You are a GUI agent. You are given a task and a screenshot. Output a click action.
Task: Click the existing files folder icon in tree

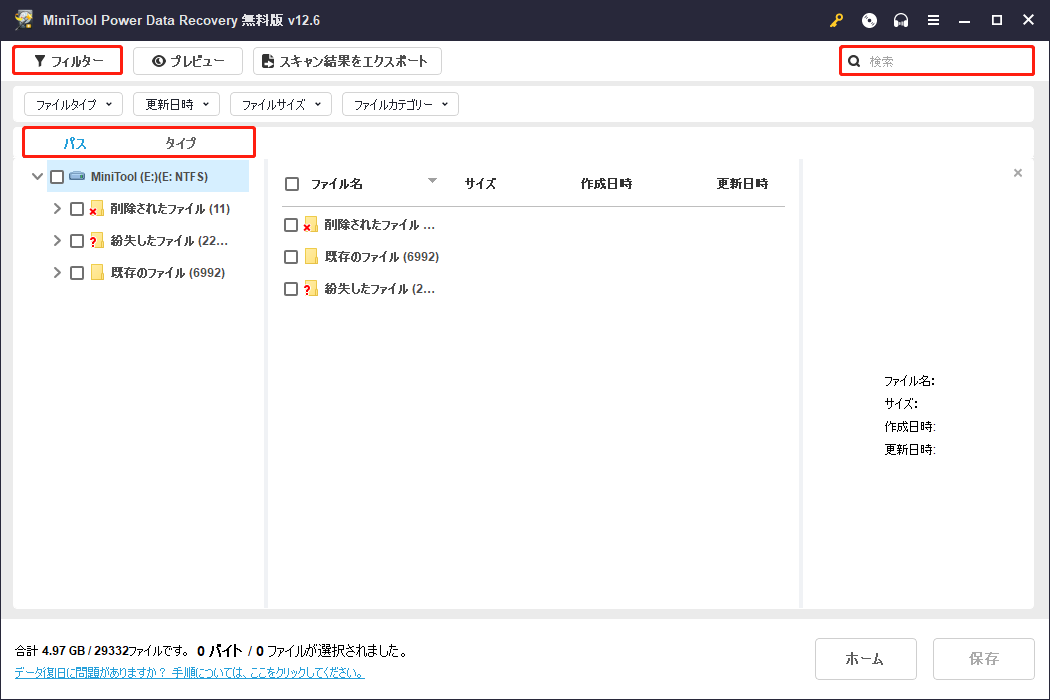tap(97, 272)
